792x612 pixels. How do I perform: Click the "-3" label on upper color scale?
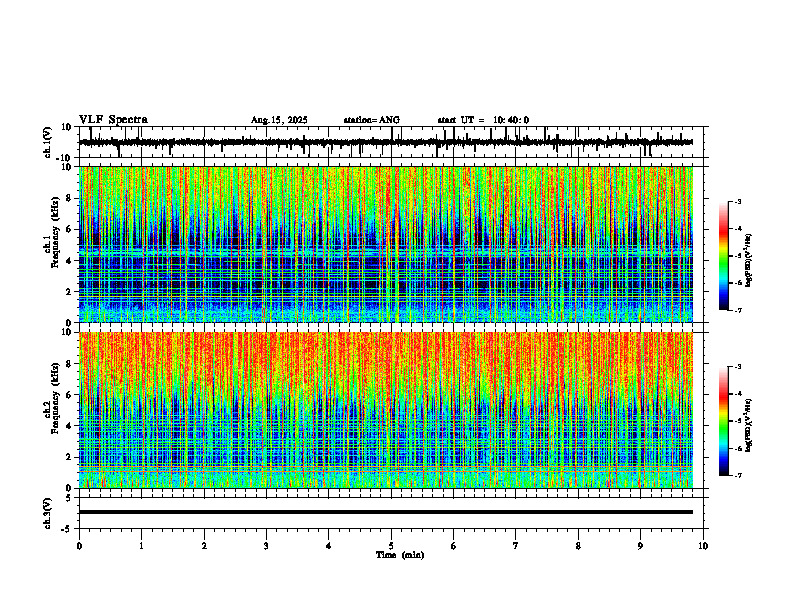pyautogui.click(x=737, y=202)
